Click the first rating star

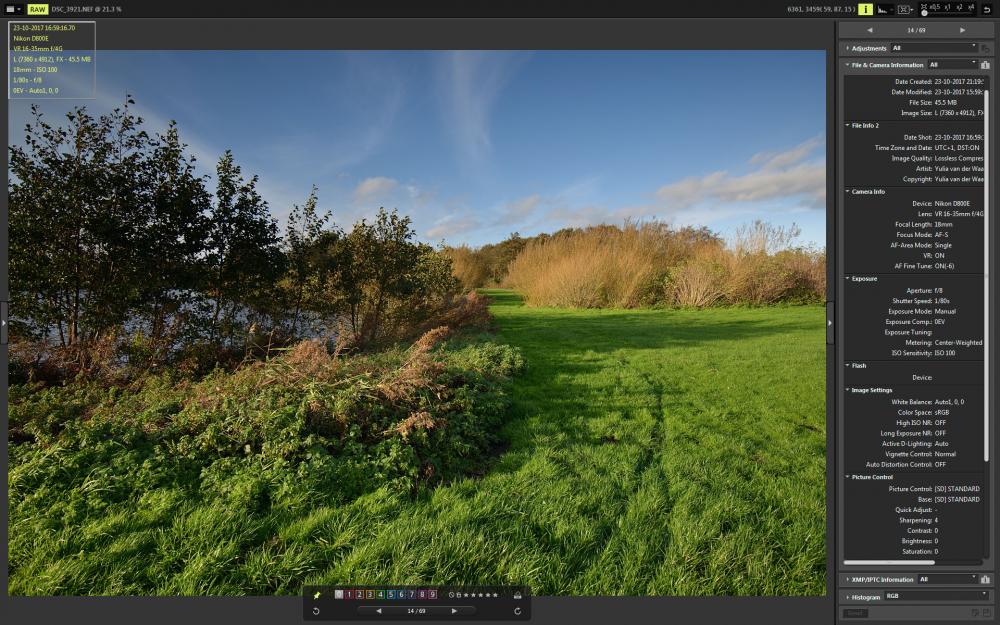pyautogui.click(x=467, y=595)
